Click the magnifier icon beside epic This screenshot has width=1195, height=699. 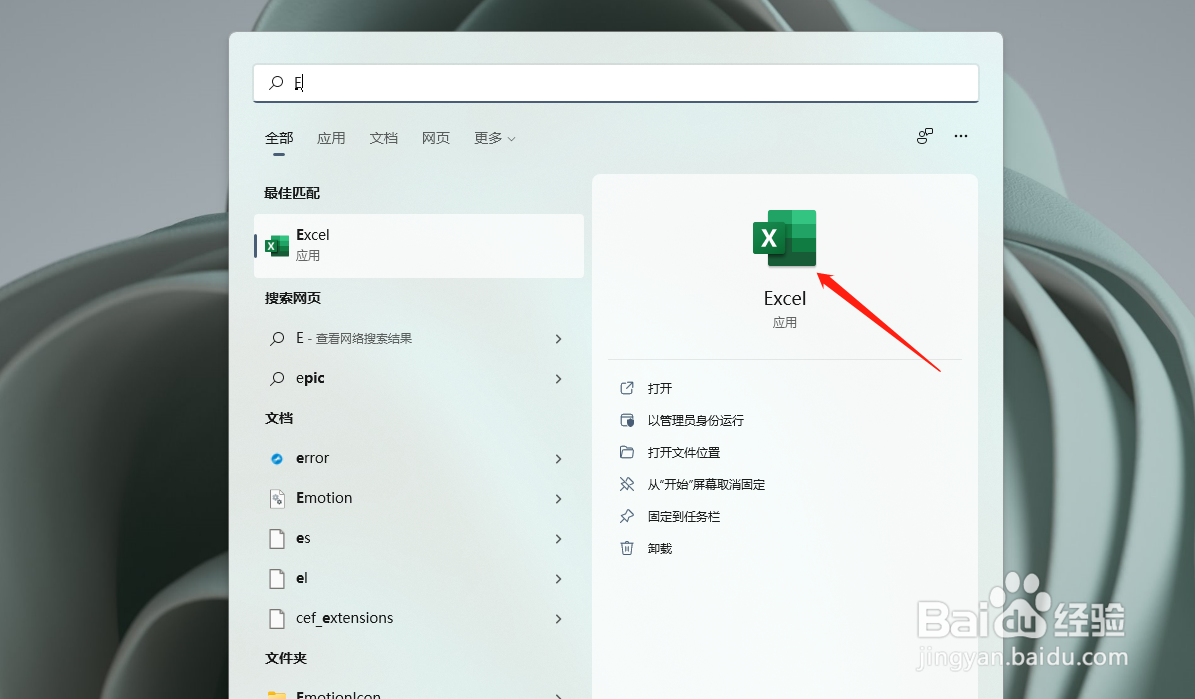[x=277, y=378]
